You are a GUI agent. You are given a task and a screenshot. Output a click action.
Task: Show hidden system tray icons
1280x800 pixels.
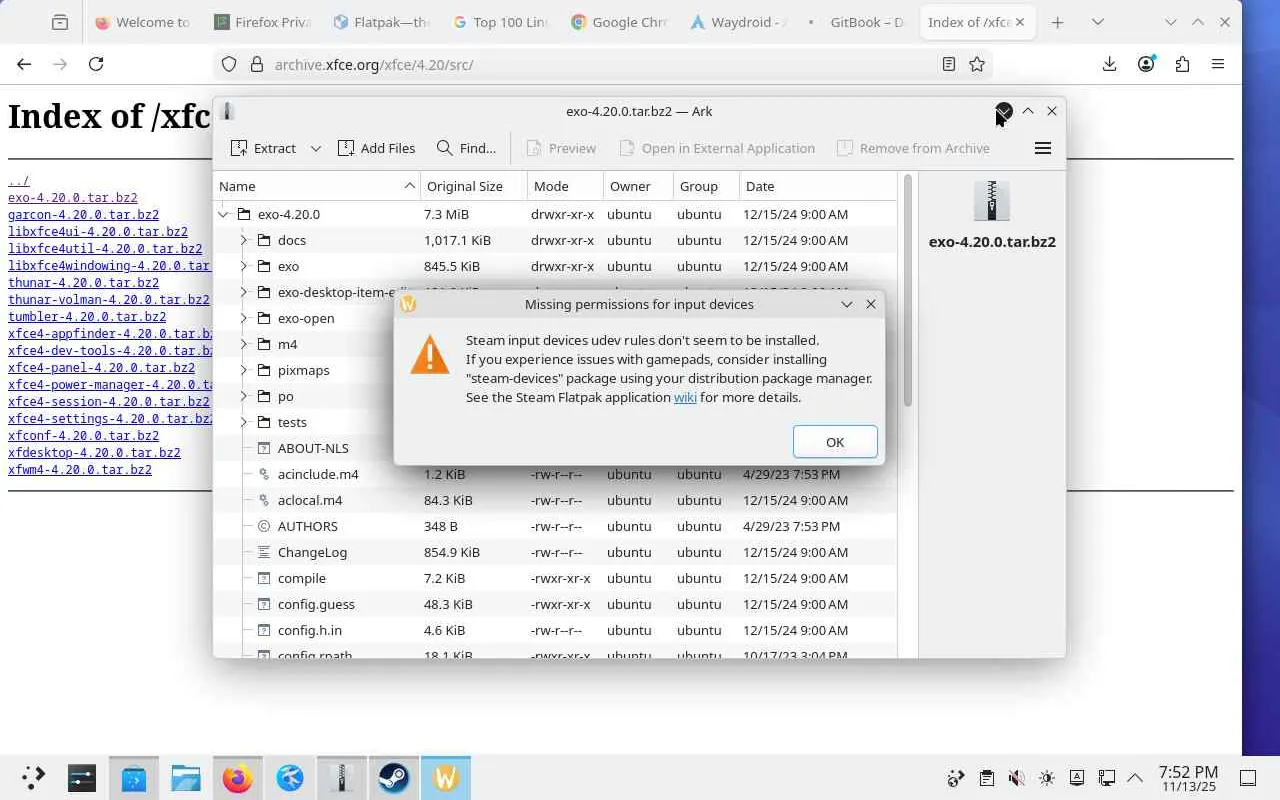1135,778
